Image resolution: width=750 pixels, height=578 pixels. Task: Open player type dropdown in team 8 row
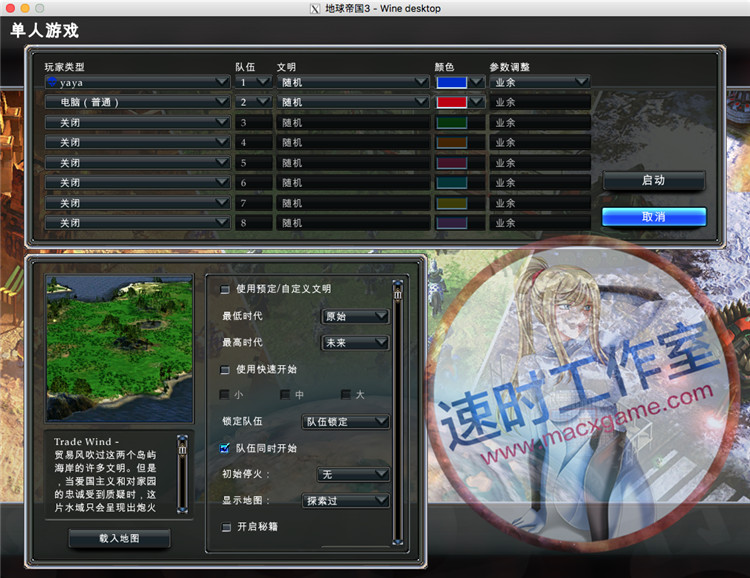point(138,222)
